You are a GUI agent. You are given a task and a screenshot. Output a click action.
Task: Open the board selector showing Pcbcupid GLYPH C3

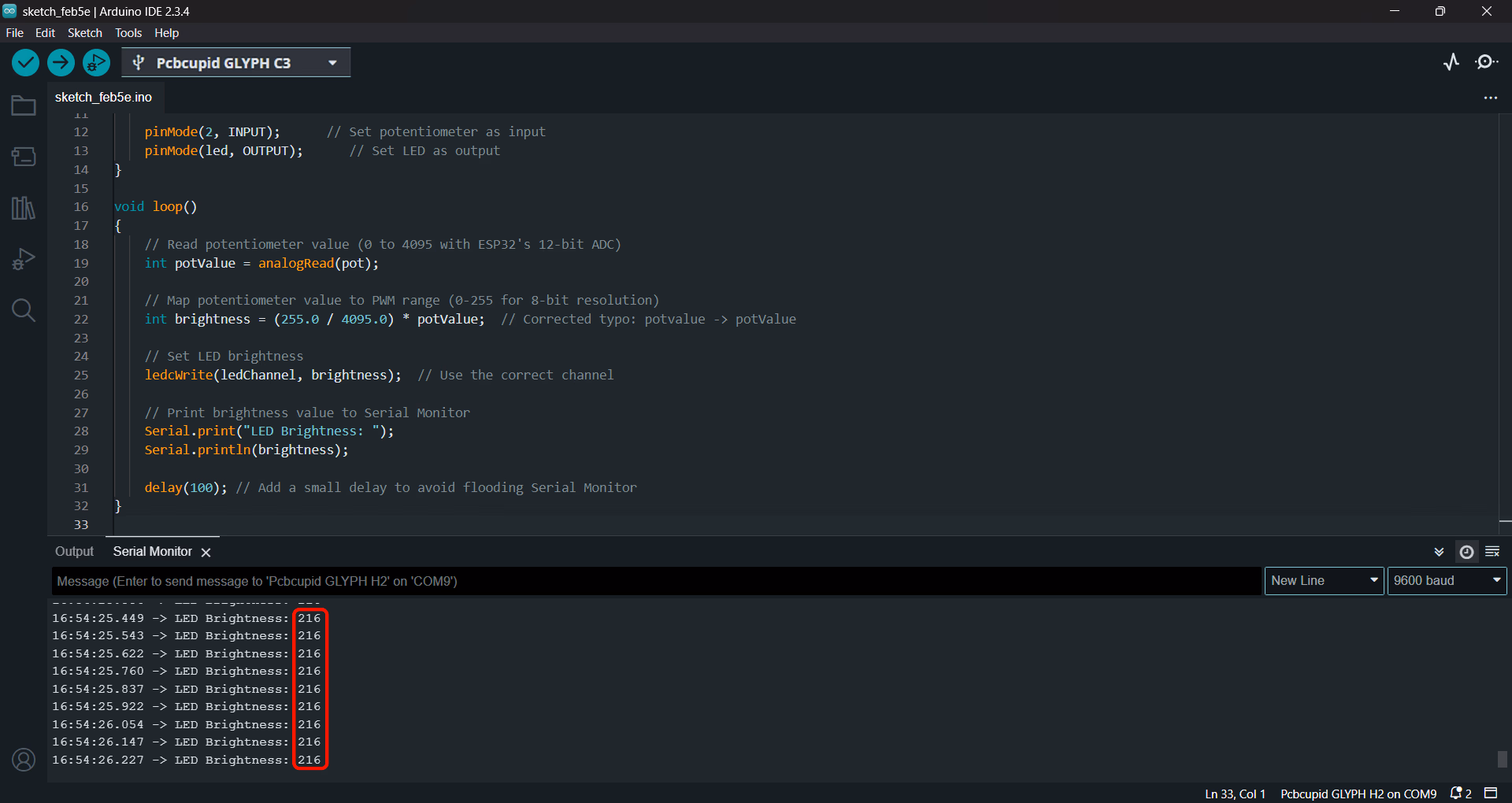click(235, 62)
